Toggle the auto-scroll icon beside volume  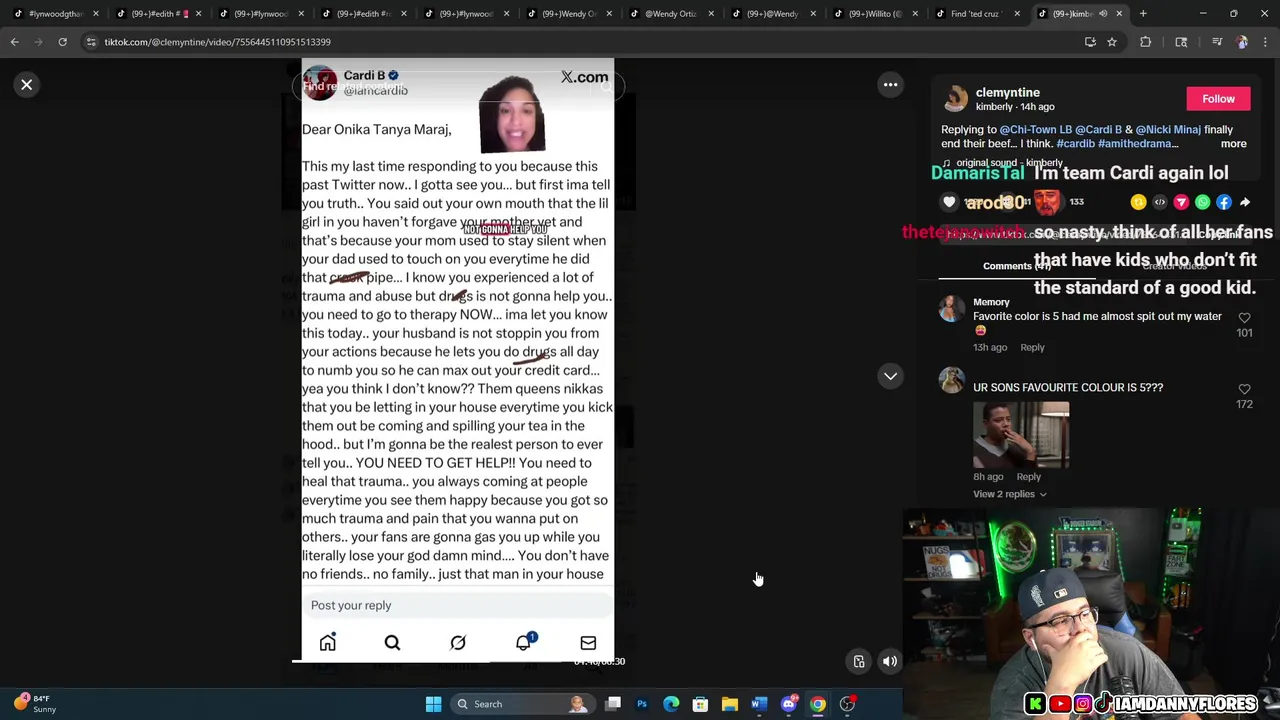point(858,661)
